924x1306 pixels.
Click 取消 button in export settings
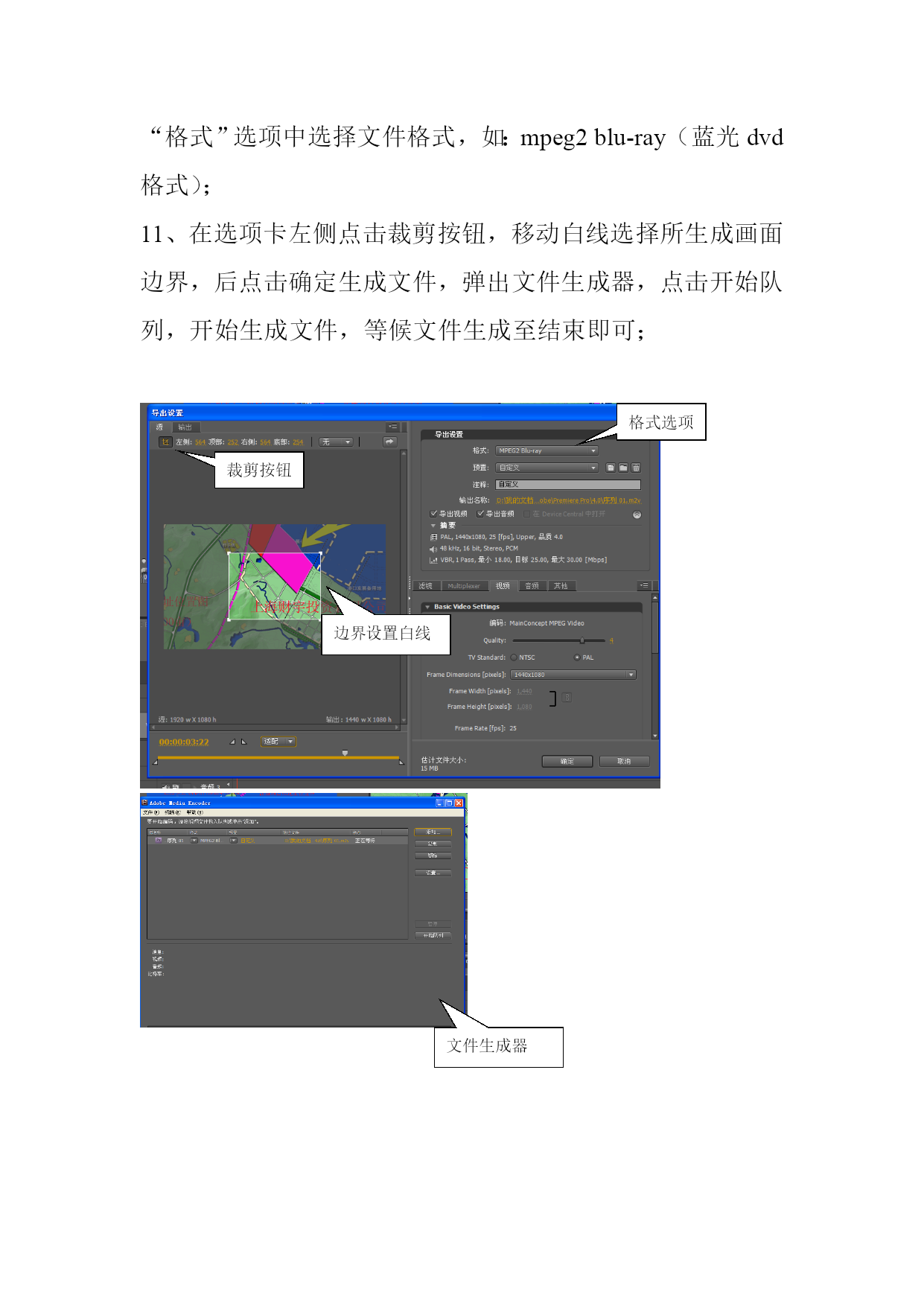[624, 761]
